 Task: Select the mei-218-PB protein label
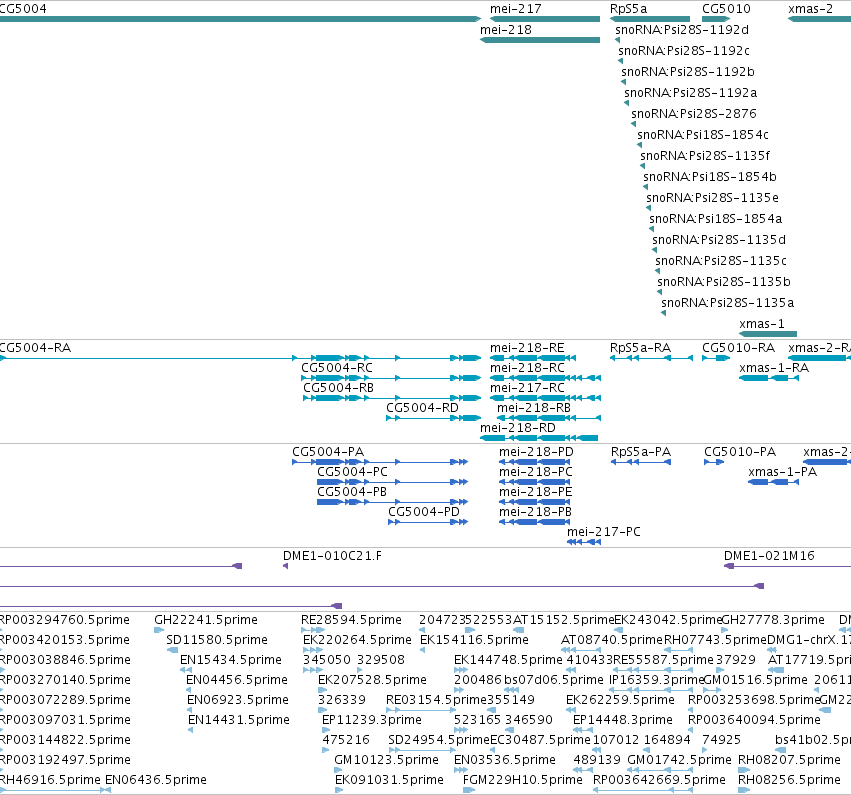(535, 512)
